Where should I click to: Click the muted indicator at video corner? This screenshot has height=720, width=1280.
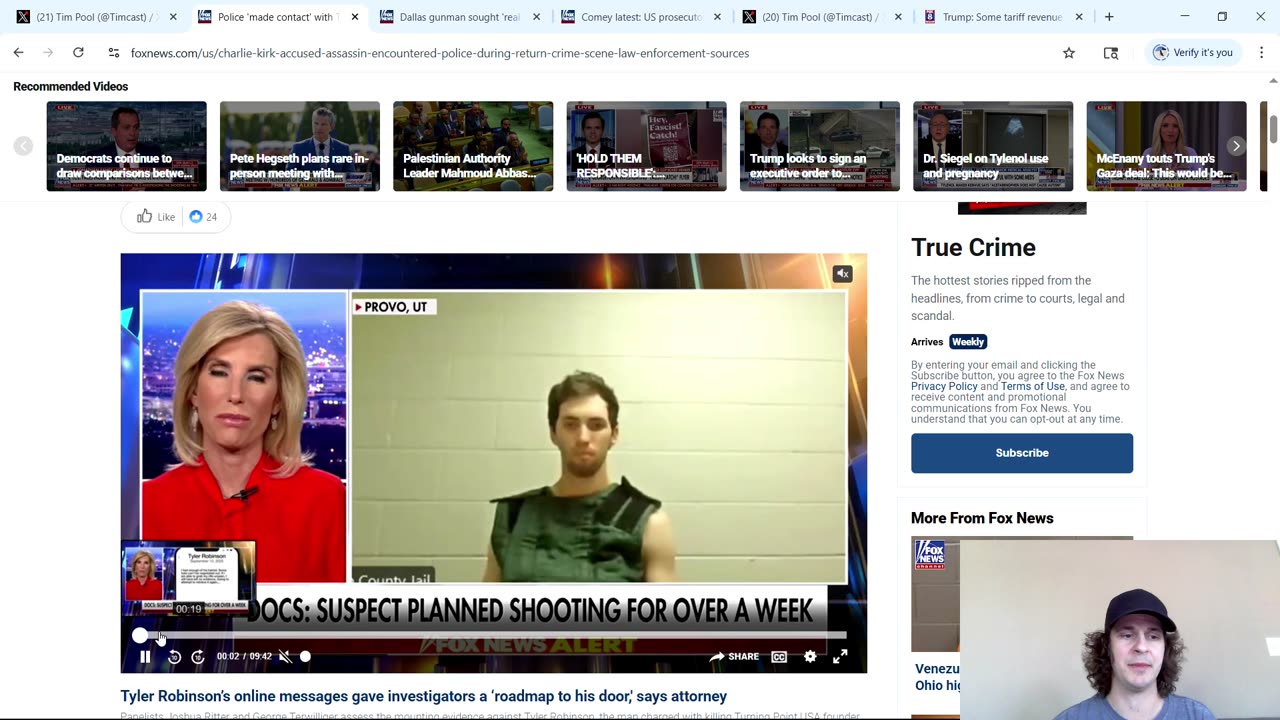pos(843,274)
